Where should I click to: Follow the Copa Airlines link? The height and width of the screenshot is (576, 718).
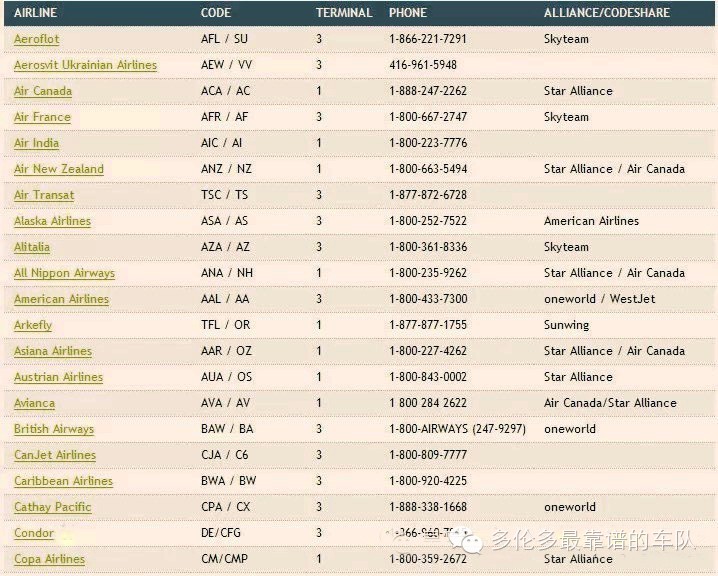click(49, 560)
